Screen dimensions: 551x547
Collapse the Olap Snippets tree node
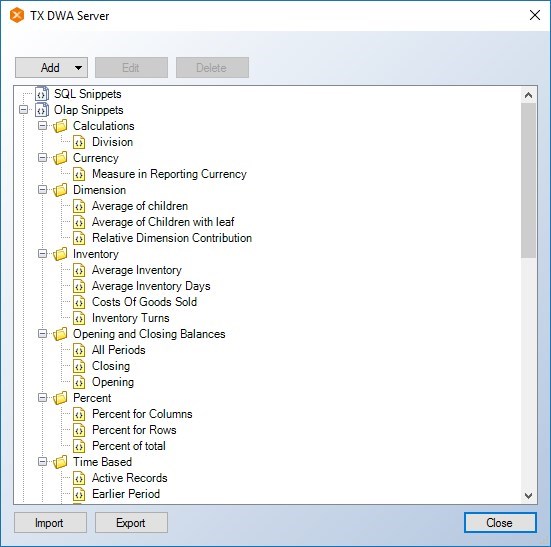tap(24, 110)
